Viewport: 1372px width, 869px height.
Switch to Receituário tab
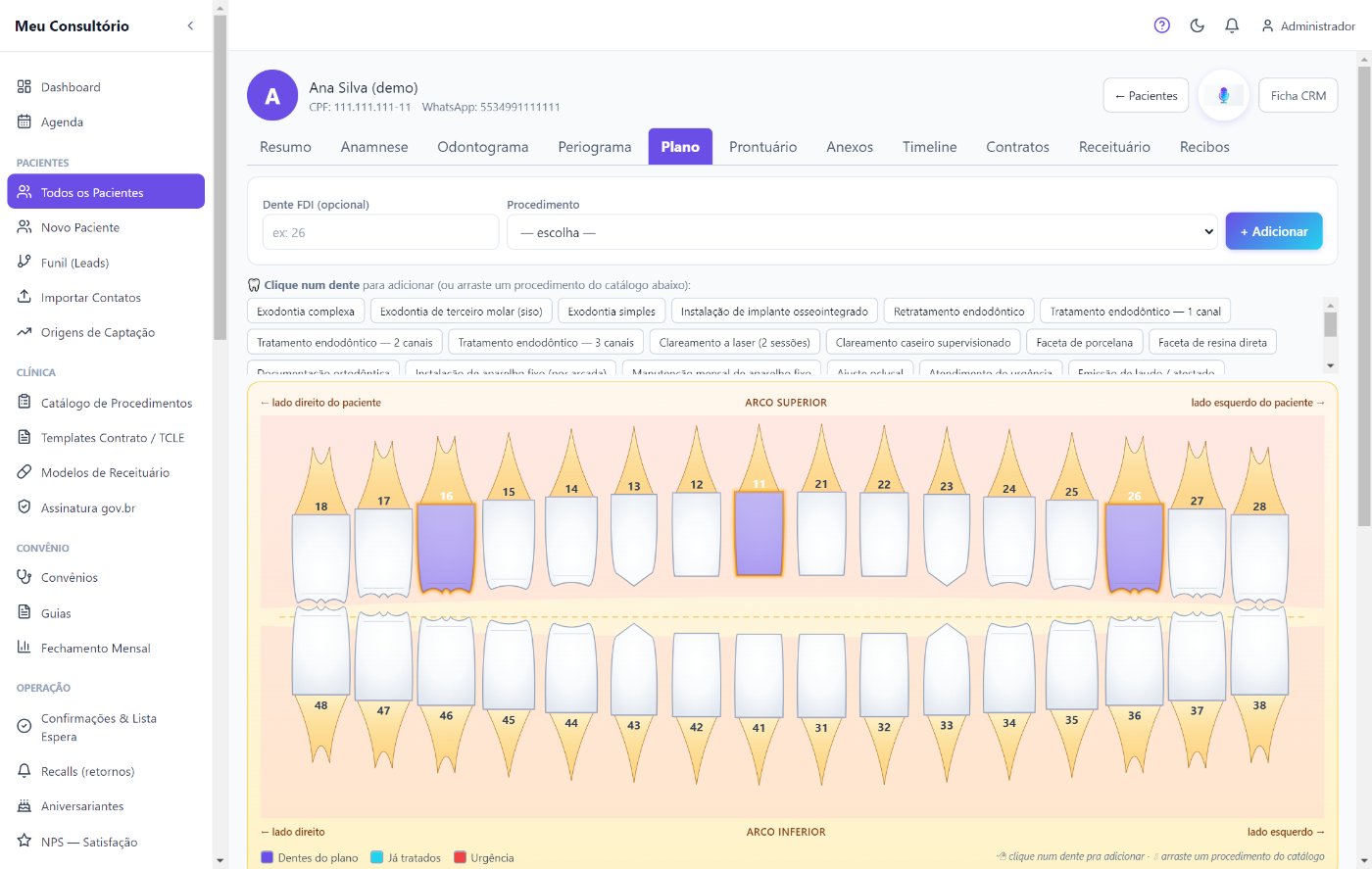[x=1114, y=147]
